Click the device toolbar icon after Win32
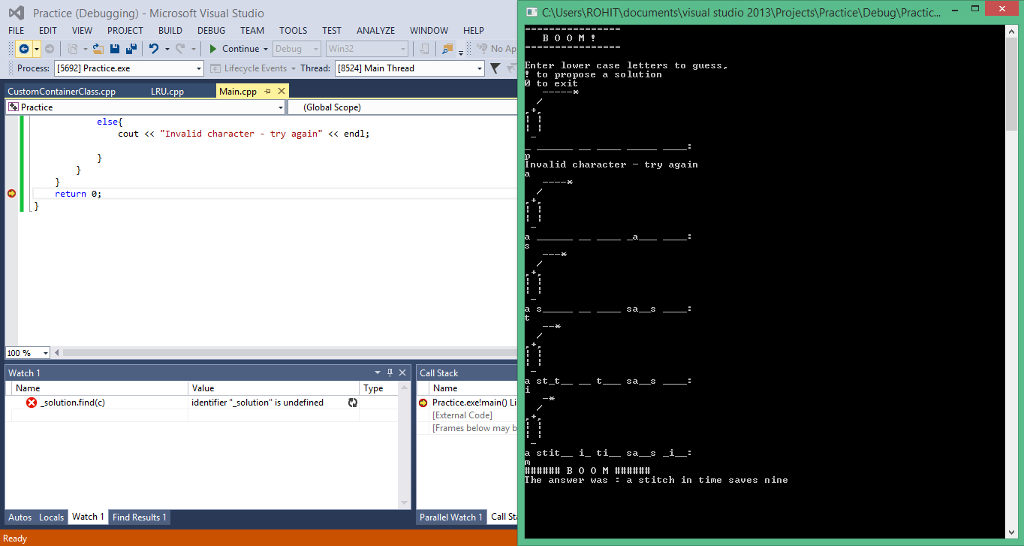This screenshot has height=546, width=1024. [x=424, y=49]
